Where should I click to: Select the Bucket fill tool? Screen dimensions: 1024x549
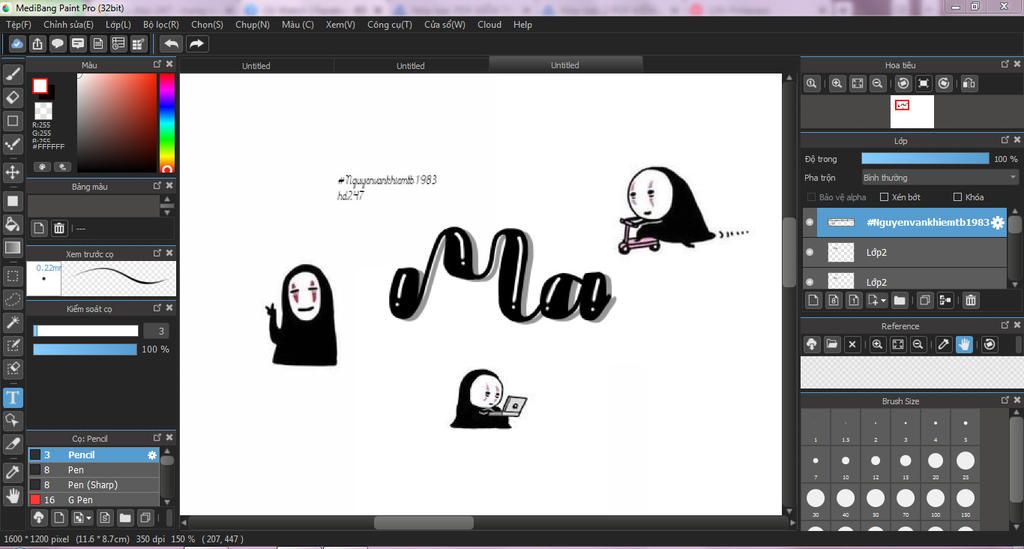click(x=12, y=225)
